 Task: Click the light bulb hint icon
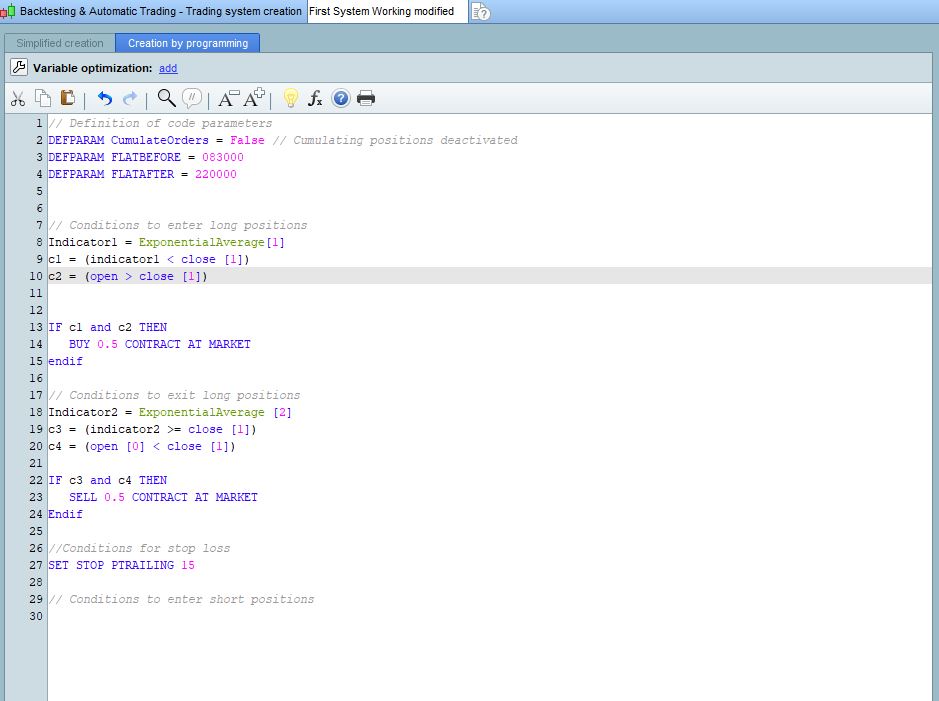pos(290,98)
